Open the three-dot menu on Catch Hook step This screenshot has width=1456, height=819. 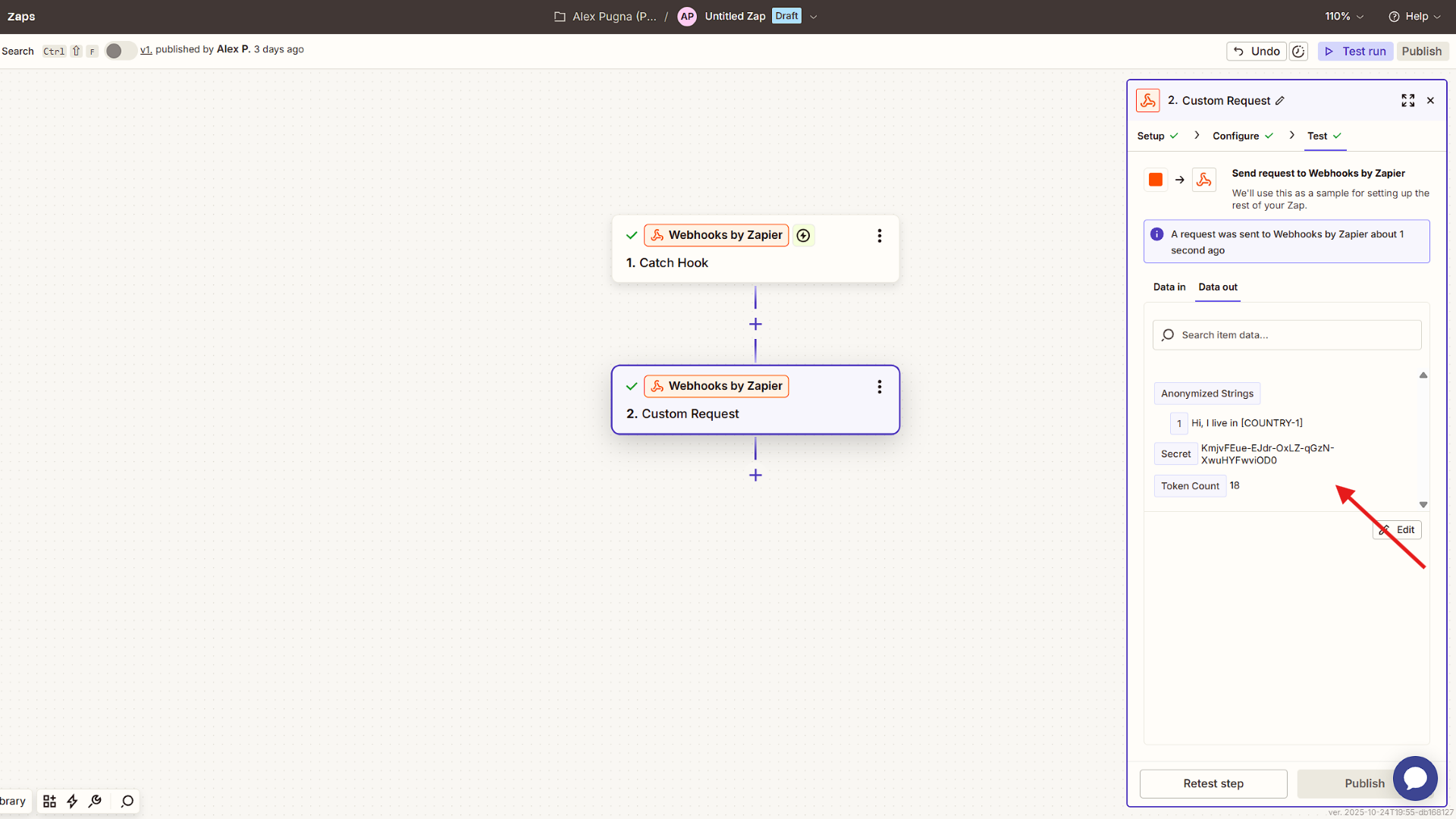point(879,235)
